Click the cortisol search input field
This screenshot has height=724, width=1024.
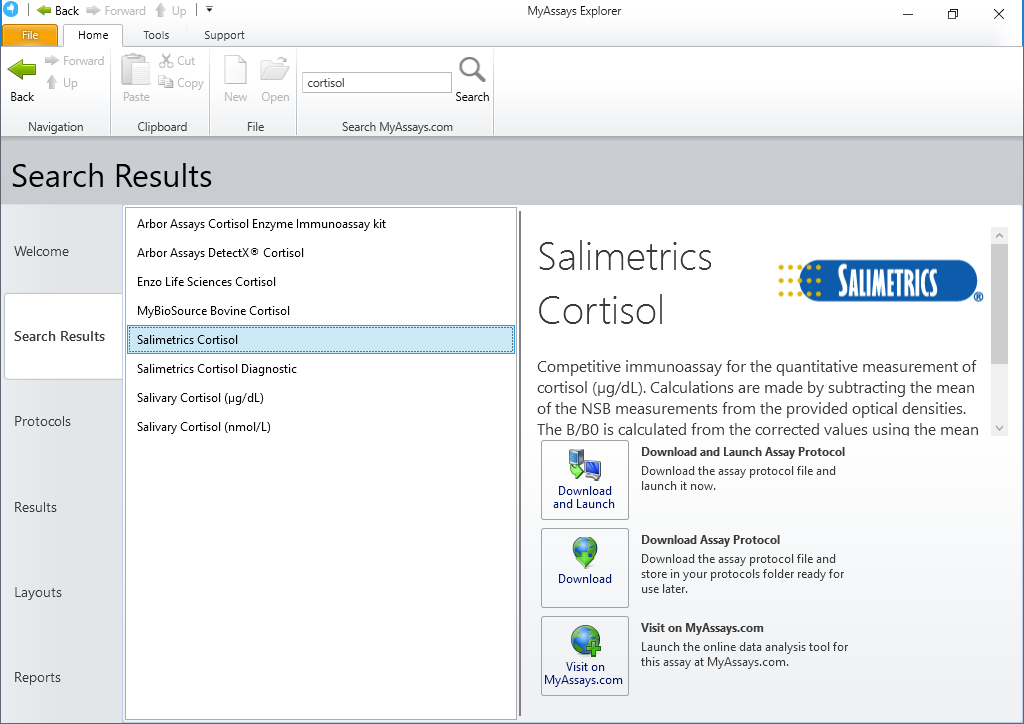[x=377, y=83]
